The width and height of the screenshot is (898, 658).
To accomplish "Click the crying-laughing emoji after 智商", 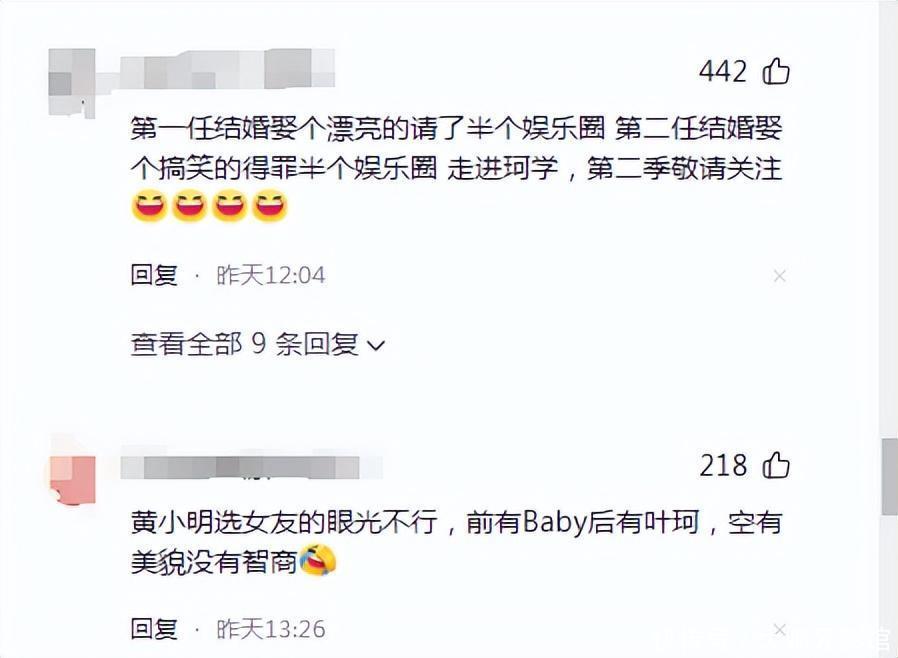I will (318, 561).
